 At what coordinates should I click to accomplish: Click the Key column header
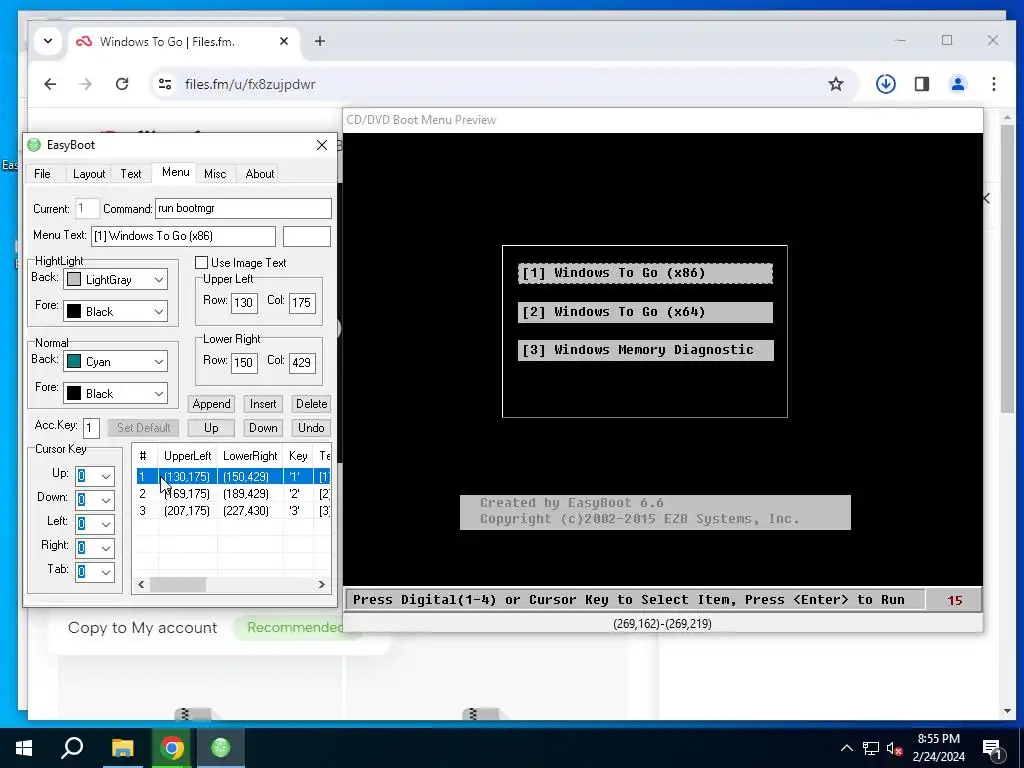(298, 456)
